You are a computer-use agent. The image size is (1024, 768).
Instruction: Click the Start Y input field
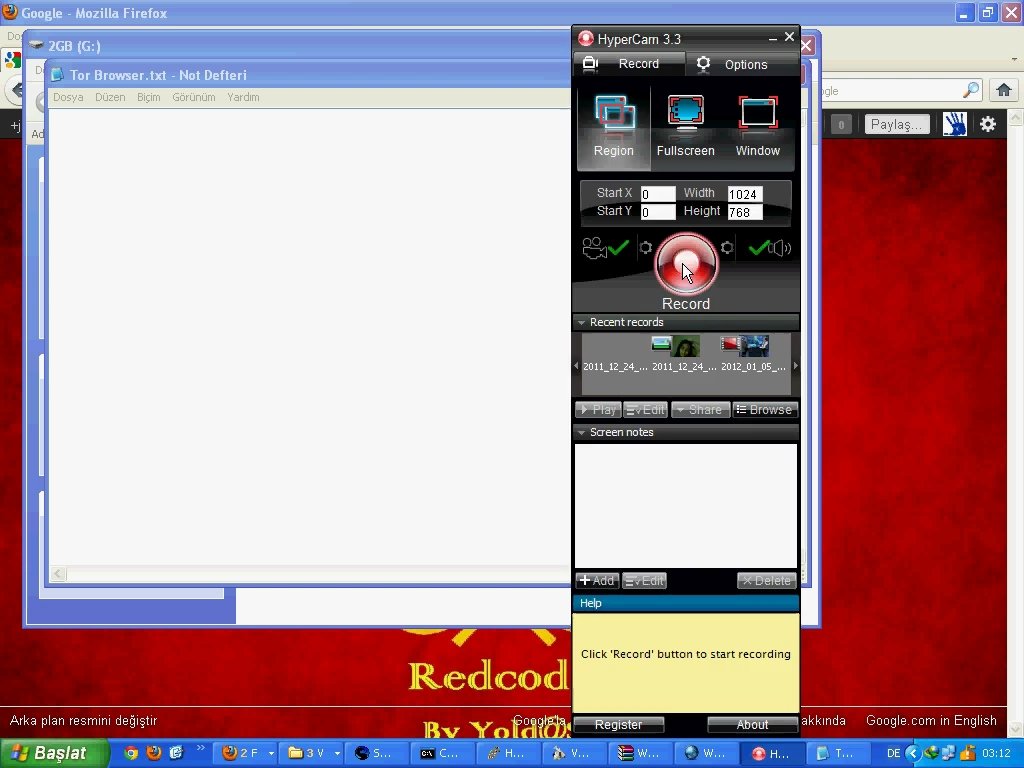(x=658, y=212)
